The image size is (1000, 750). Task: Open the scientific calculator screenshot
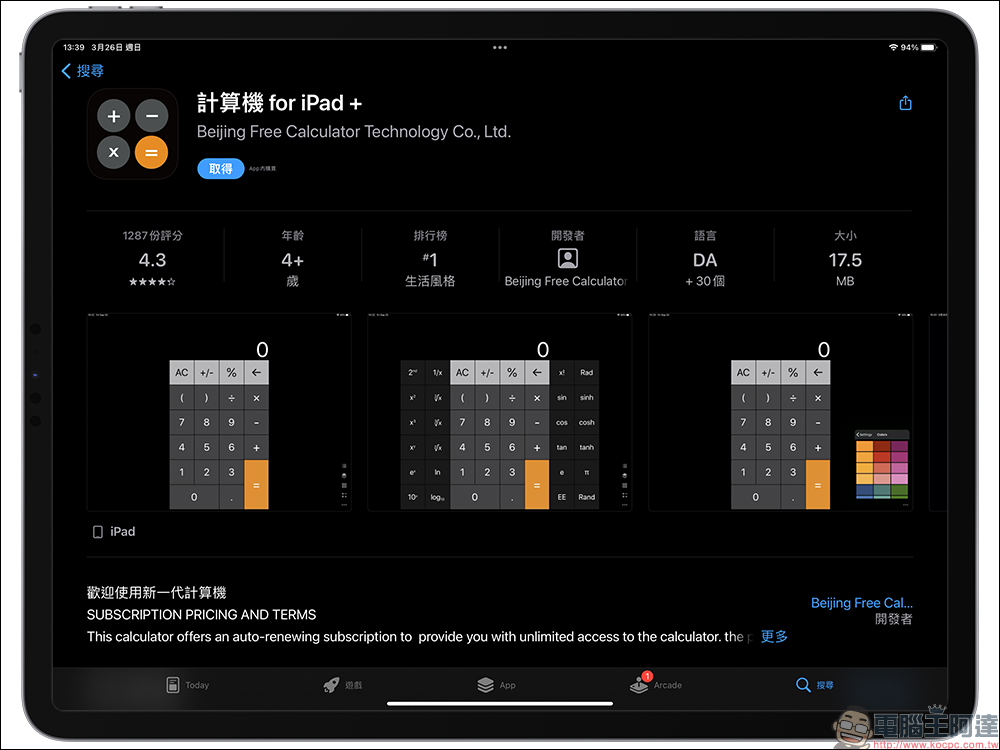[499, 412]
